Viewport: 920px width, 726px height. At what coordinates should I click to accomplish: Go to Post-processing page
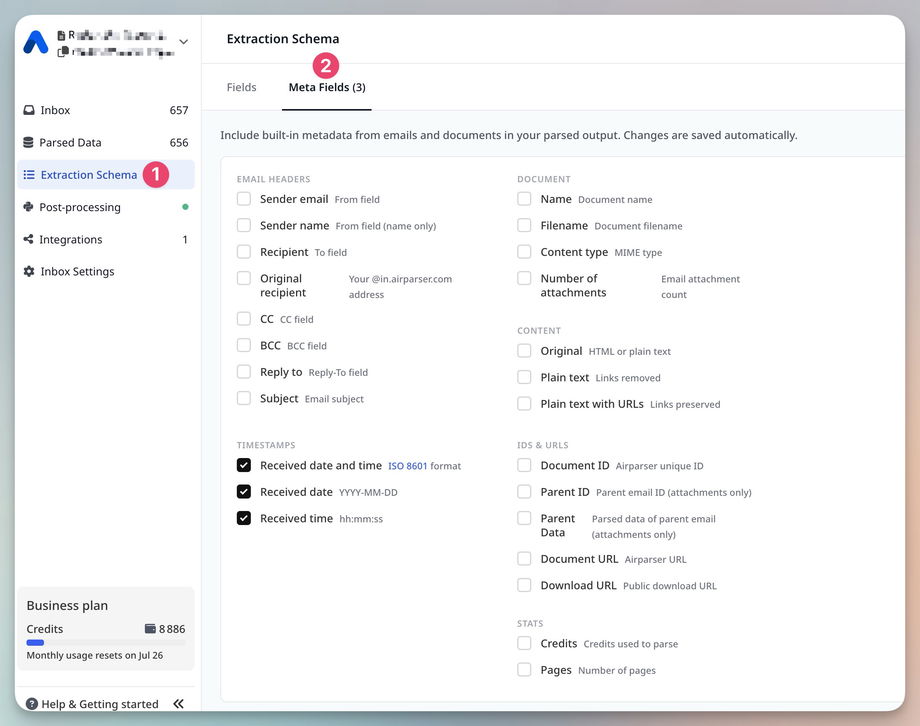click(x=106, y=207)
